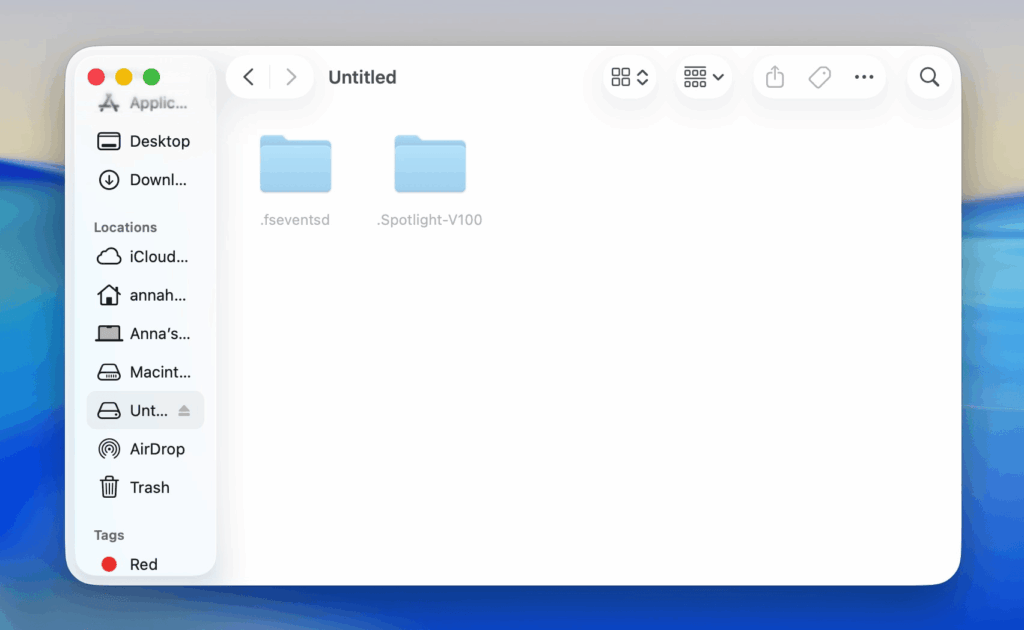Image resolution: width=1024 pixels, height=630 pixels.
Task: Open Finder search with the magnifier icon
Action: [929, 77]
